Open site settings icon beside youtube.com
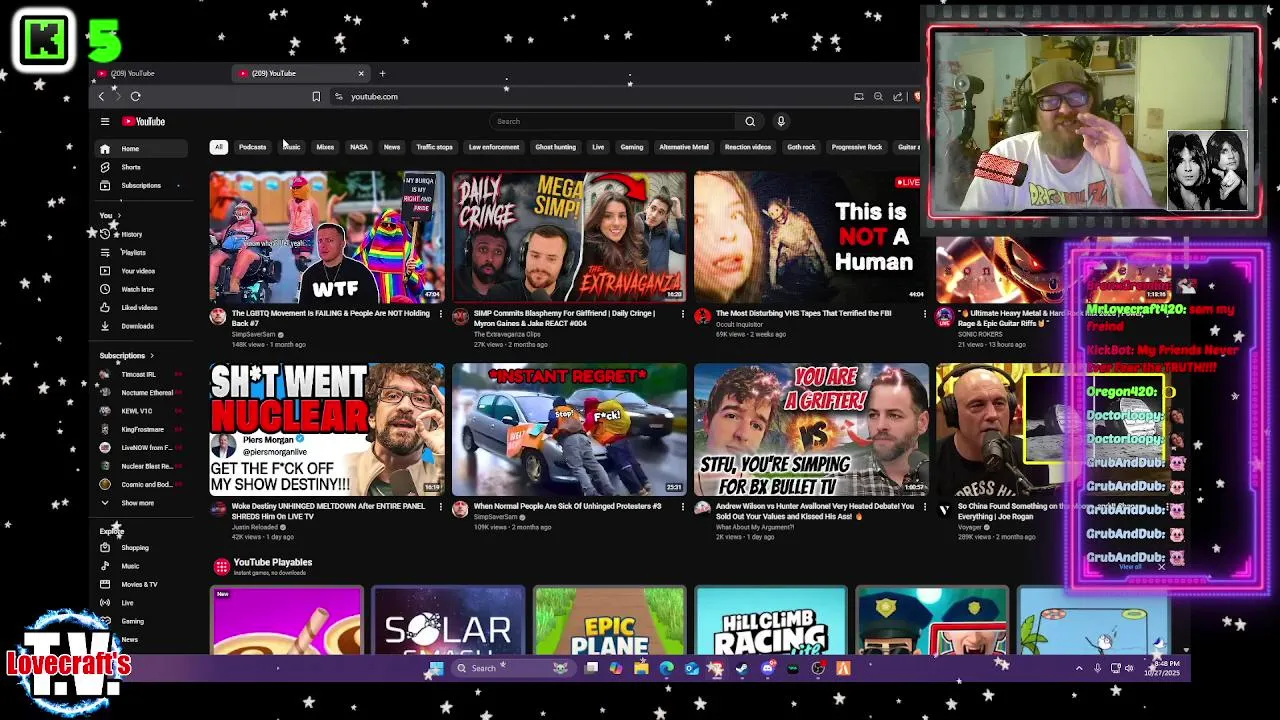 click(338, 96)
